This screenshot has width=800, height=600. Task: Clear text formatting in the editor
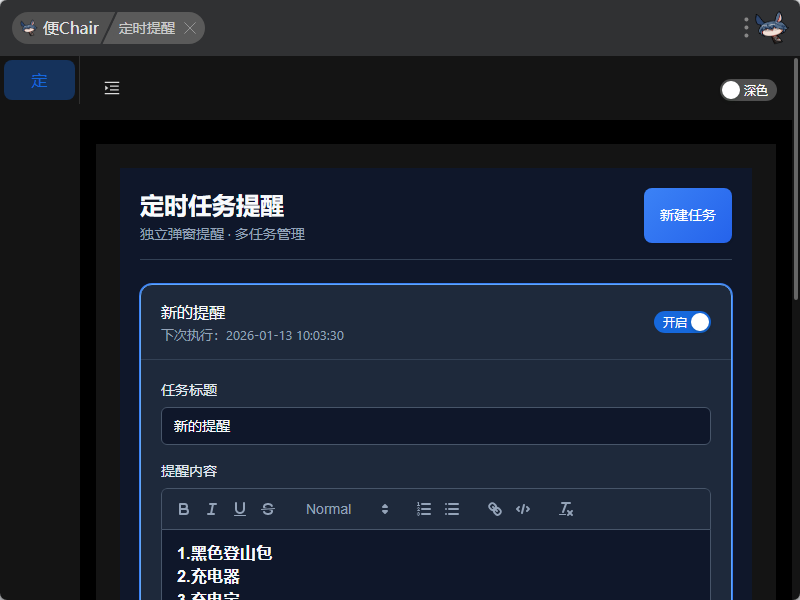tap(566, 509)
